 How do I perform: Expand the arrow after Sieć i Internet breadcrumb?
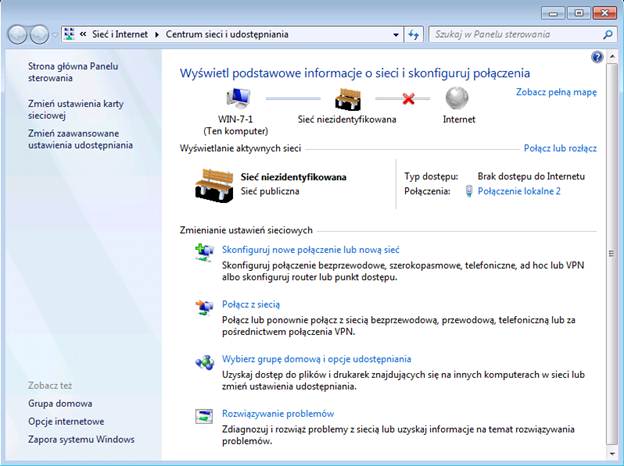(x=157, y=34)
